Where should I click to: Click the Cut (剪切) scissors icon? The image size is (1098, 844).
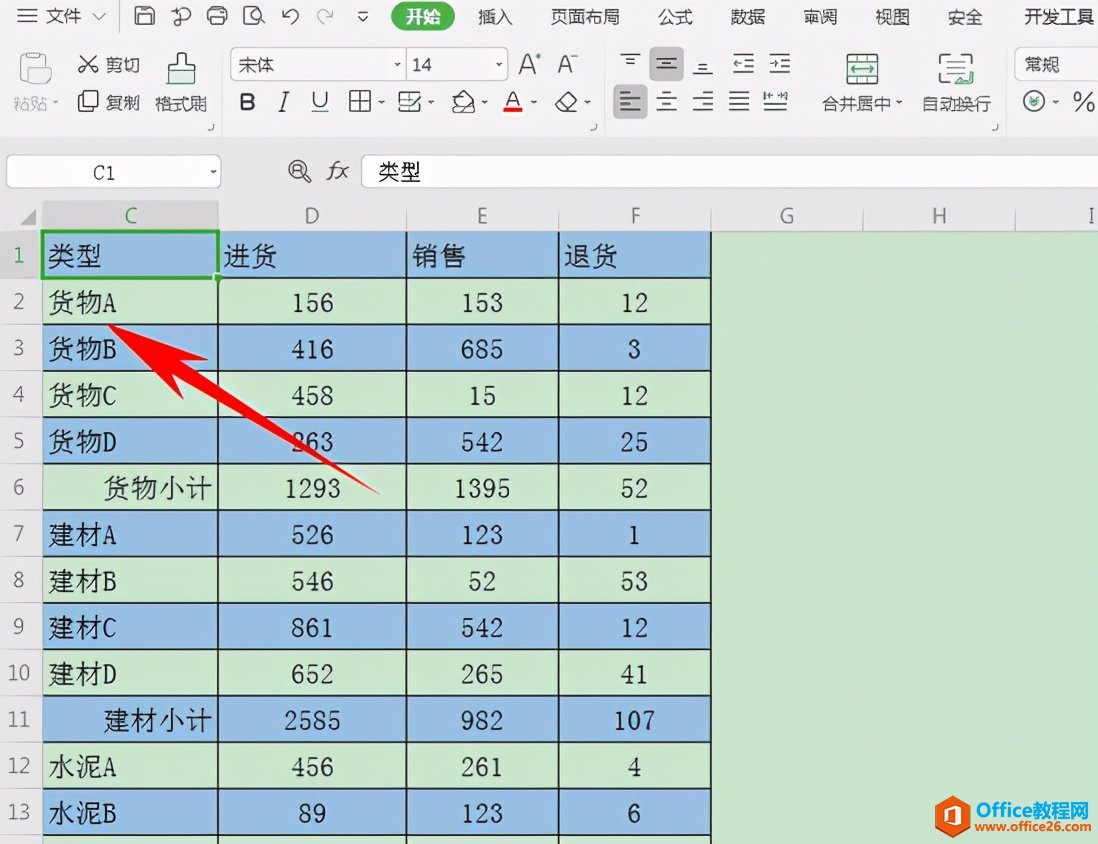click(x=88, y=64)
